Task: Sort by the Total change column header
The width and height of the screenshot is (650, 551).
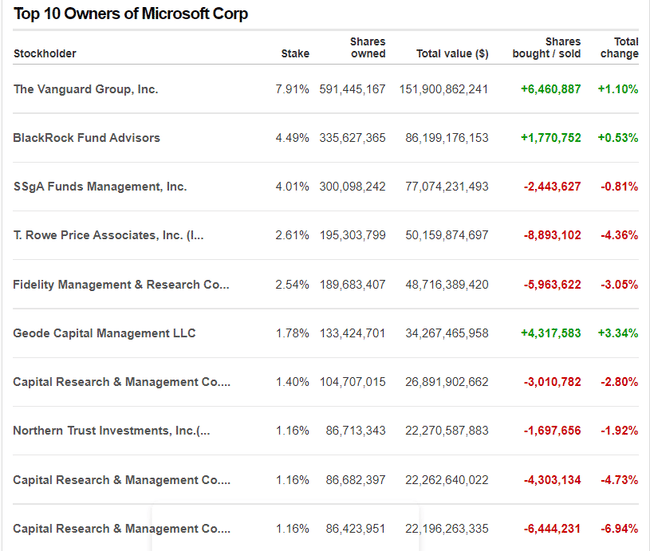Action: coord(619,48)
